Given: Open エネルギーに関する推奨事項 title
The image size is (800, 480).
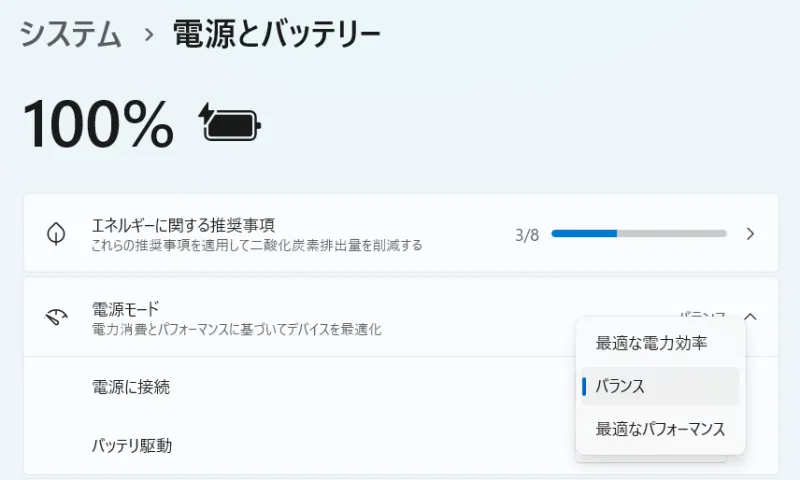Looking at the screenshot, I should 183,224.
